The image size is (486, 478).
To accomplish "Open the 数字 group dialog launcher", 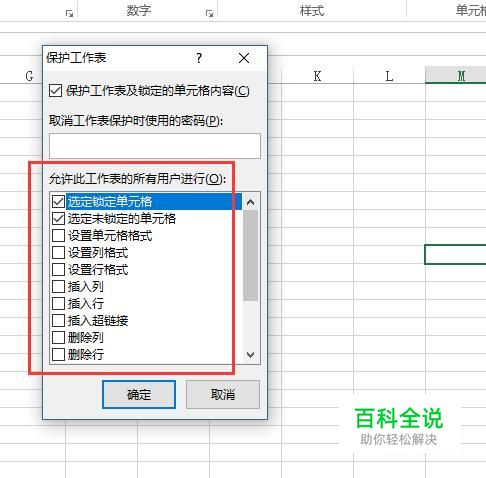I will [209, 13].
